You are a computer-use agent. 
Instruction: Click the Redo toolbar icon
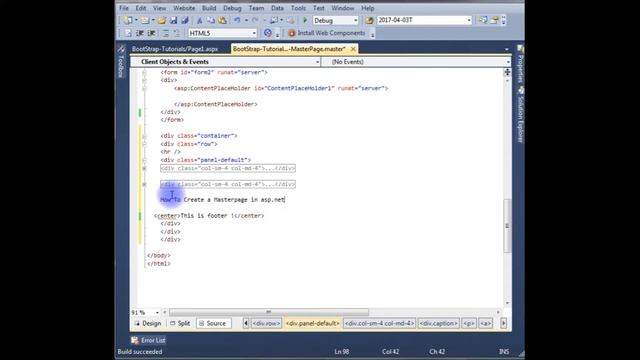255,20
